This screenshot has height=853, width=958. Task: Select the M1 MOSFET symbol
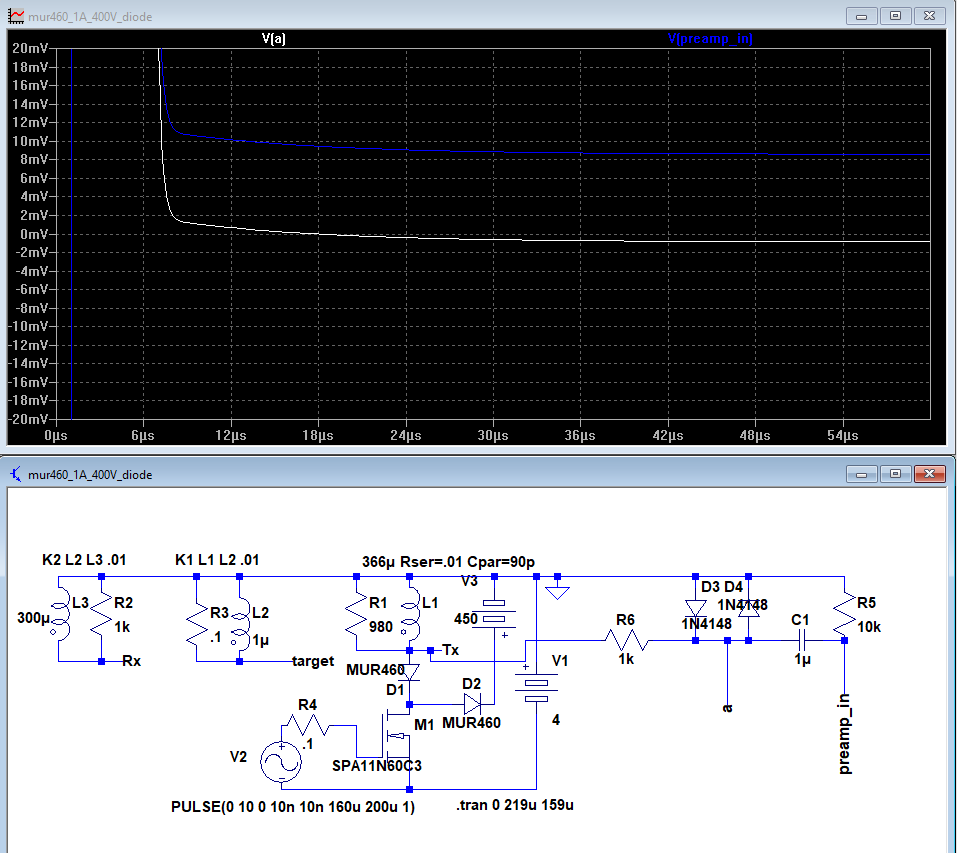393,736
